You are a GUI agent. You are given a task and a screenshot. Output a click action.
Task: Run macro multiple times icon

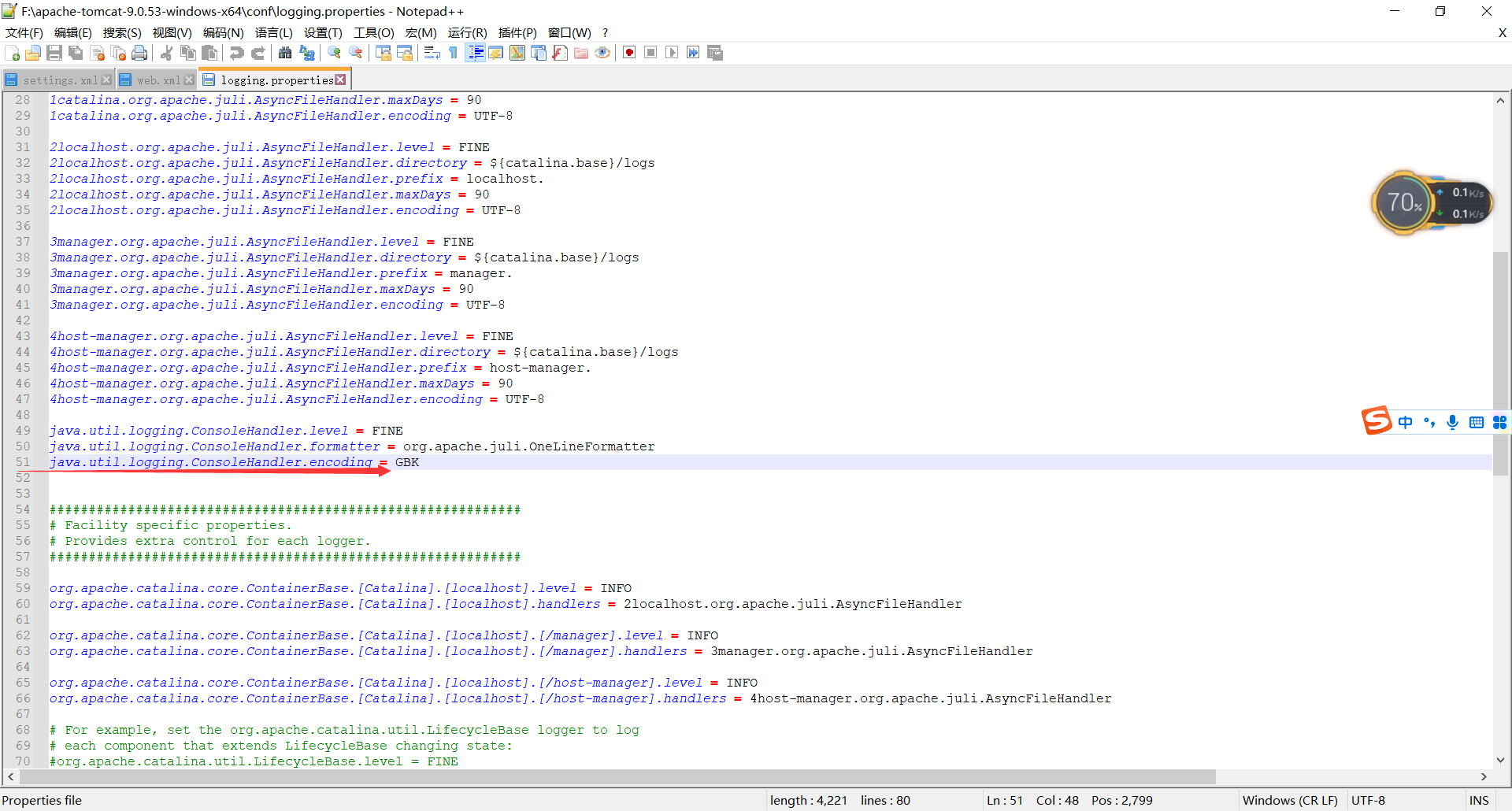coord(693,53)
